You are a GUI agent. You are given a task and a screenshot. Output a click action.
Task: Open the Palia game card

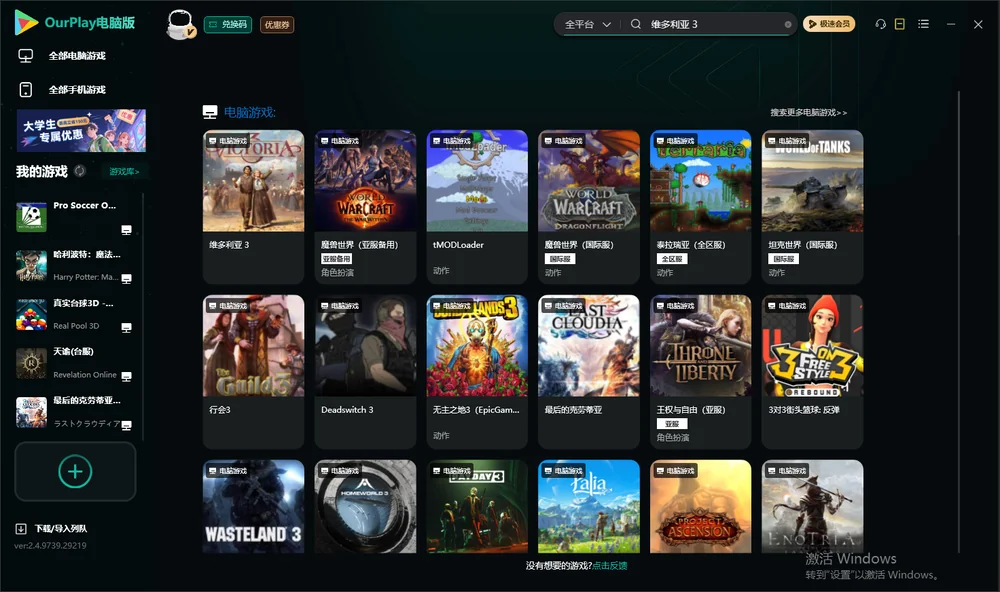coord(589,507)
